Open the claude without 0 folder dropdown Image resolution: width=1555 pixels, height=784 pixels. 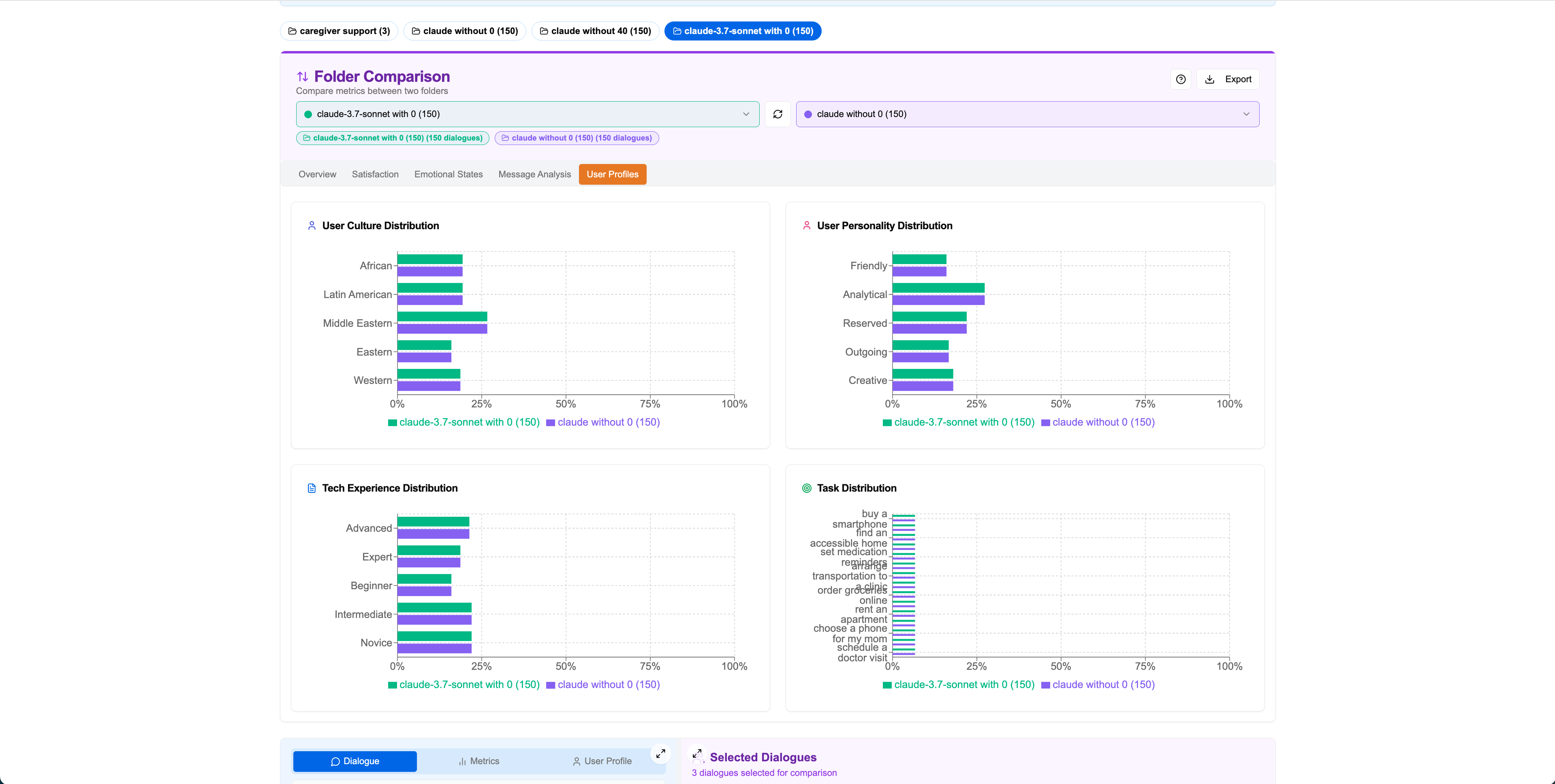(1027, 114)
